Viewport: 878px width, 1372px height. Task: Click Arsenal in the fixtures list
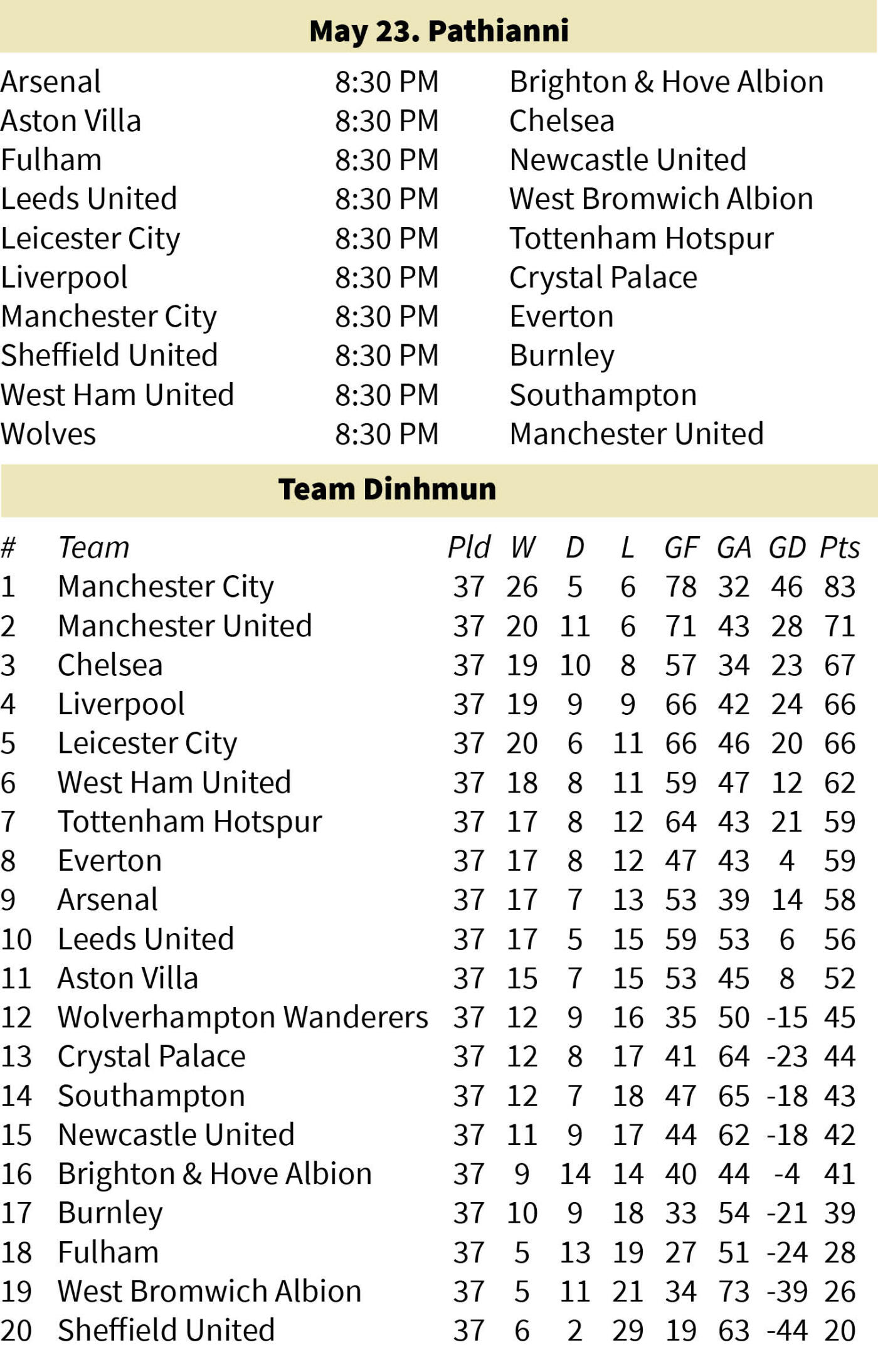point(51,82)
